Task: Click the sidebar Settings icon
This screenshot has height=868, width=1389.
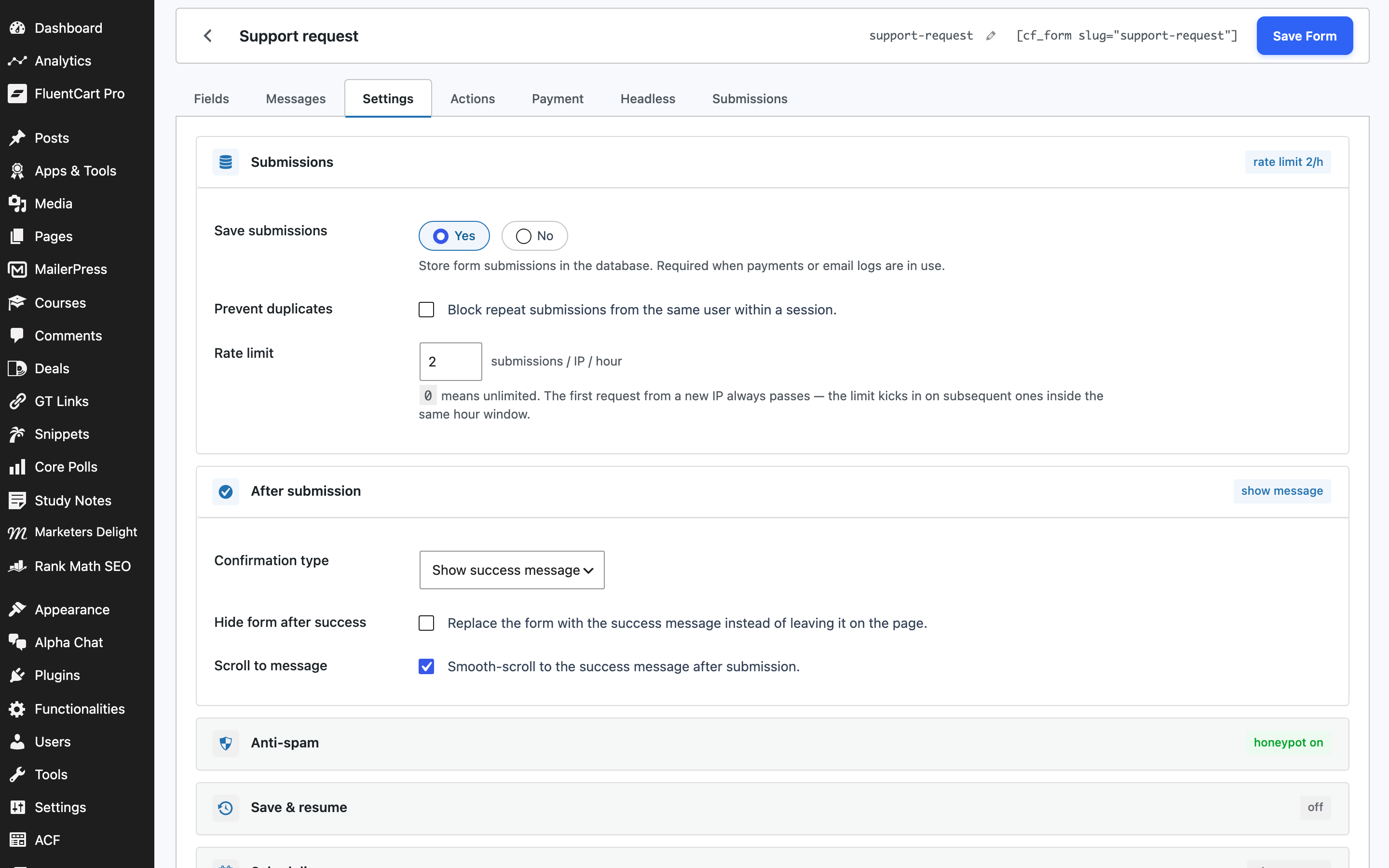Action: tap(17, 807)
